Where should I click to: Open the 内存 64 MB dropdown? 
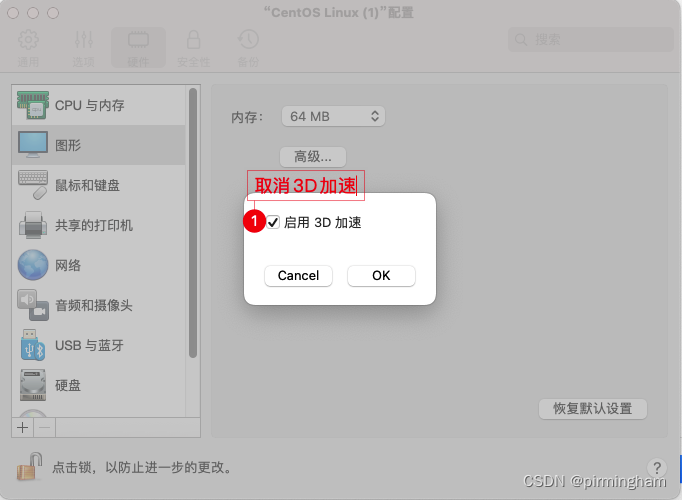pos(333,117)
